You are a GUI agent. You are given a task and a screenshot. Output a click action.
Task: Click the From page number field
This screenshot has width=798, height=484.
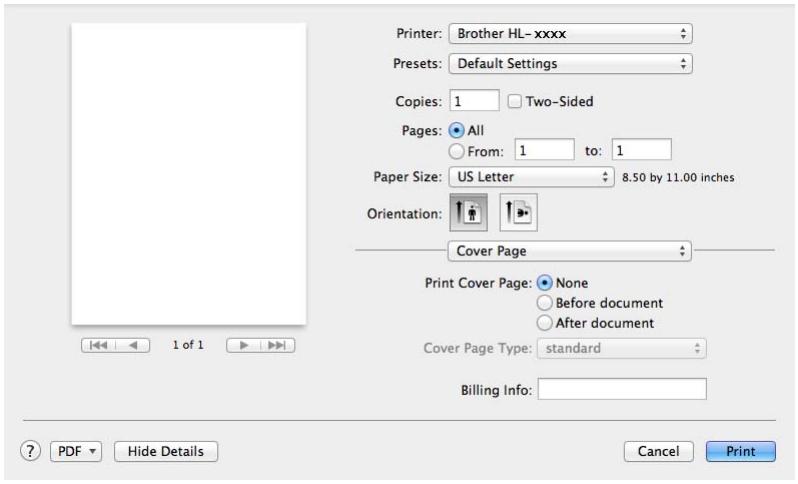545,150
